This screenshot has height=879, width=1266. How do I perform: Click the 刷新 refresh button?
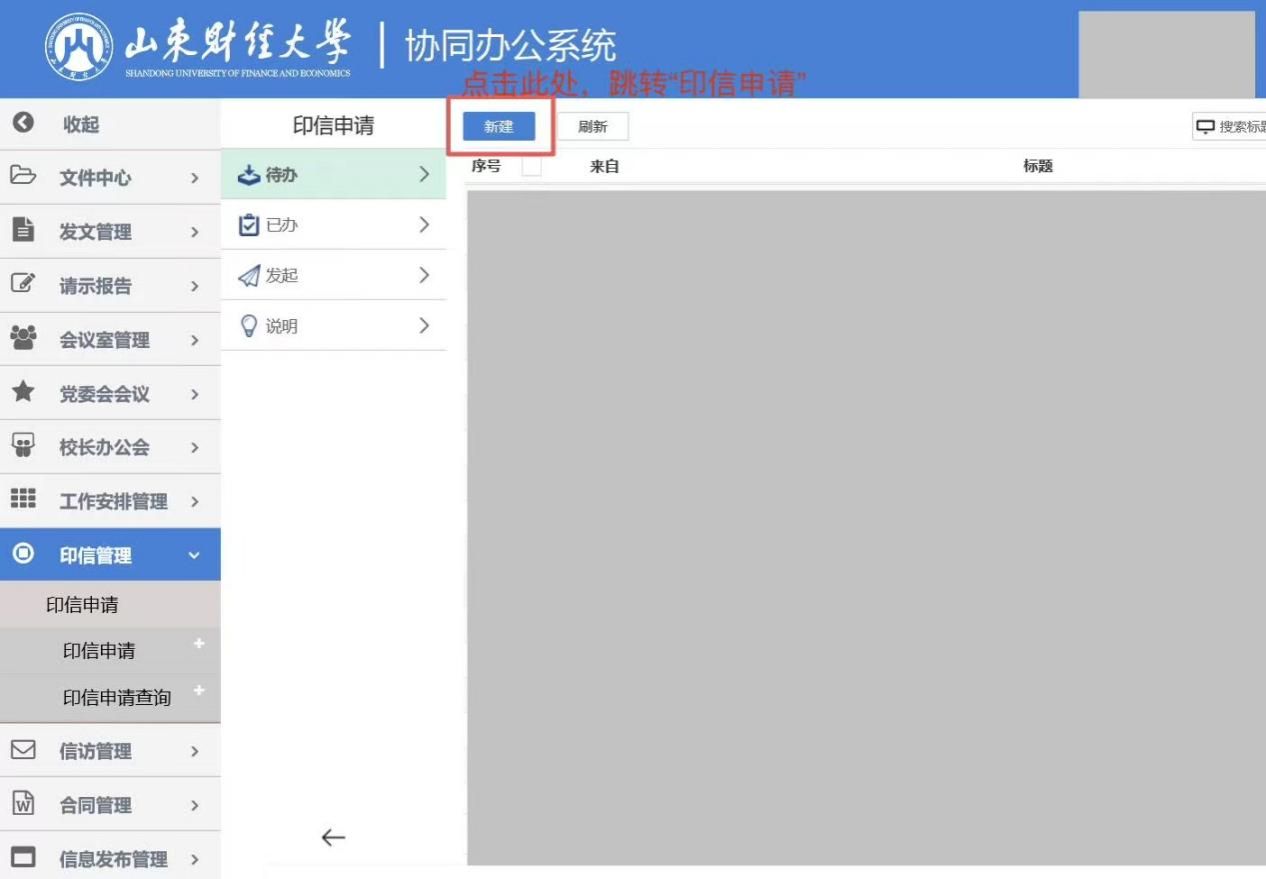592,127
